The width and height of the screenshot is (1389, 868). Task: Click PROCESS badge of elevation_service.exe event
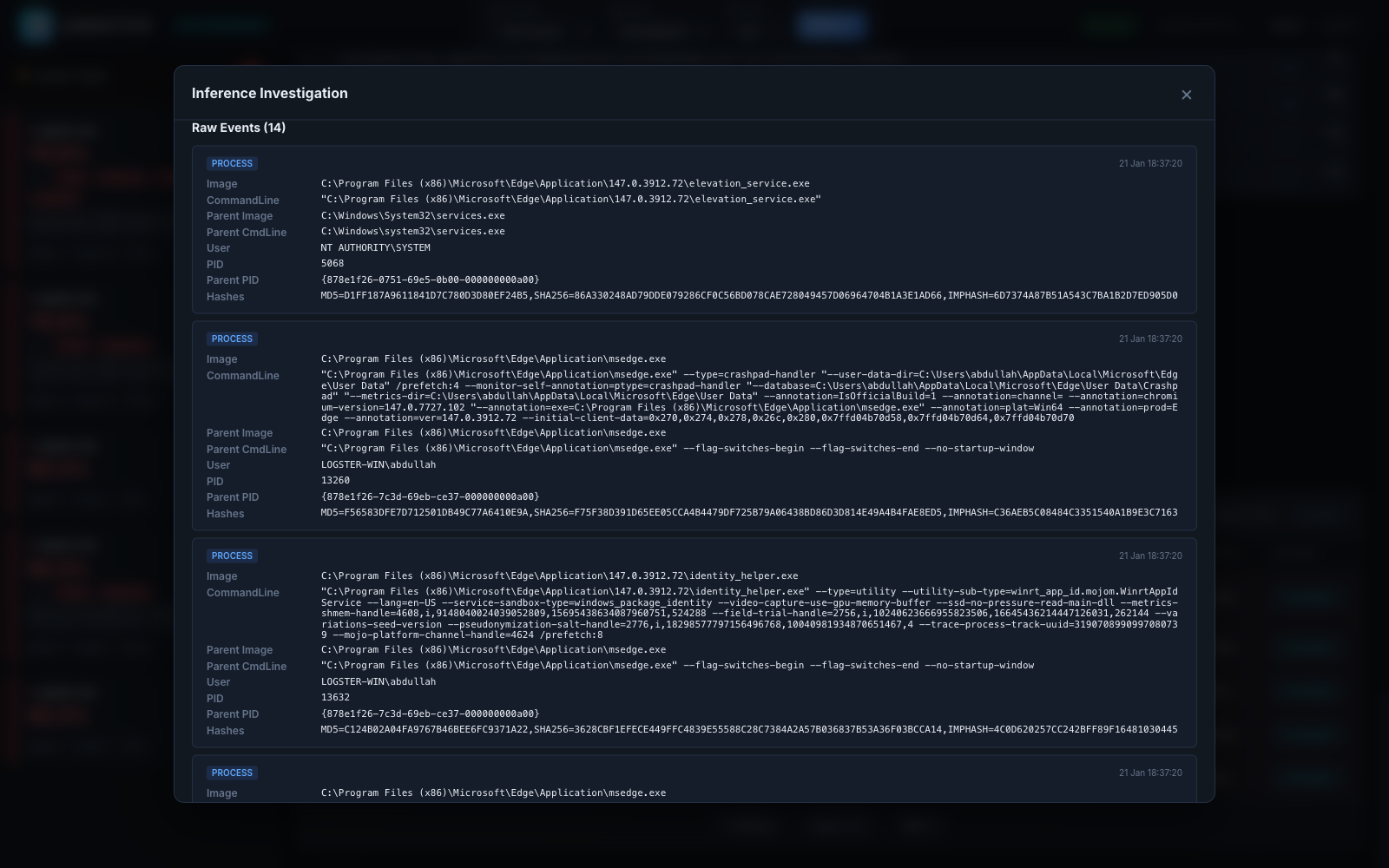(232, 163)
